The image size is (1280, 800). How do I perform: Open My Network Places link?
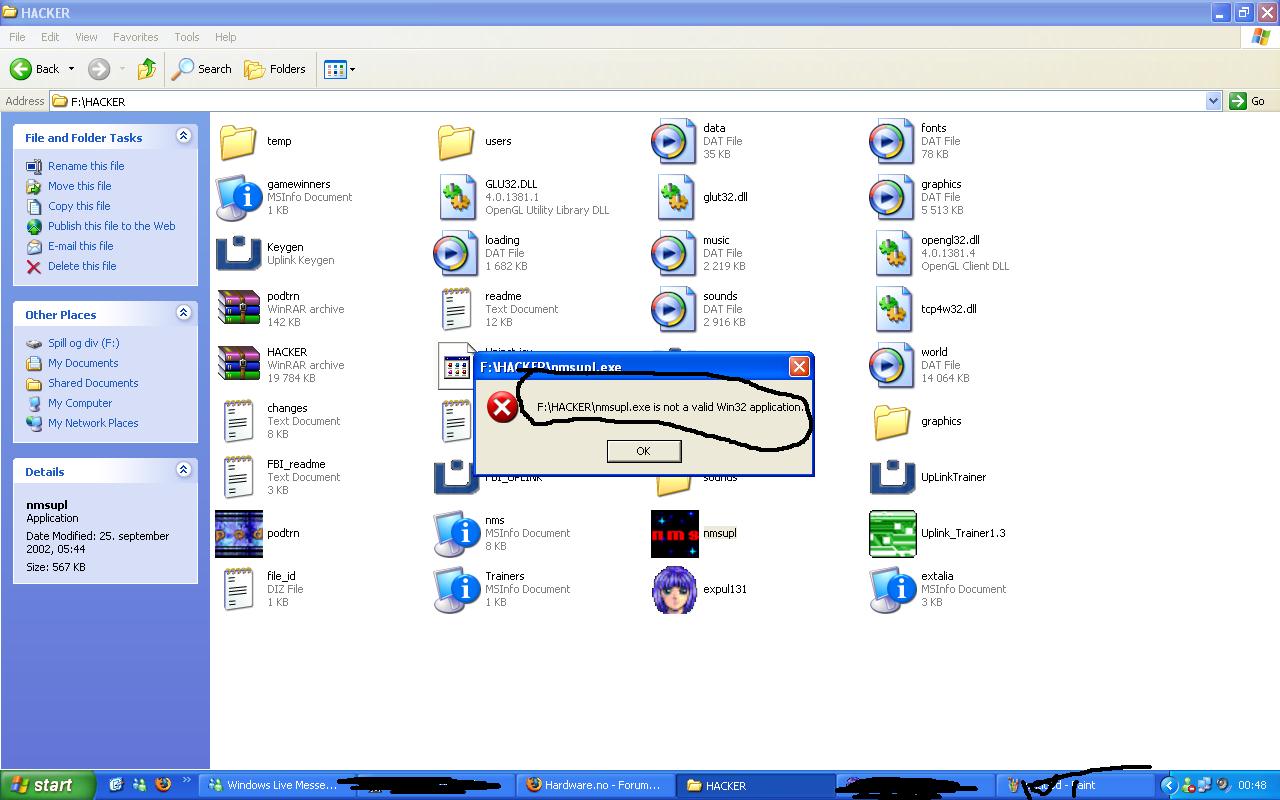[x=93, y=423]
